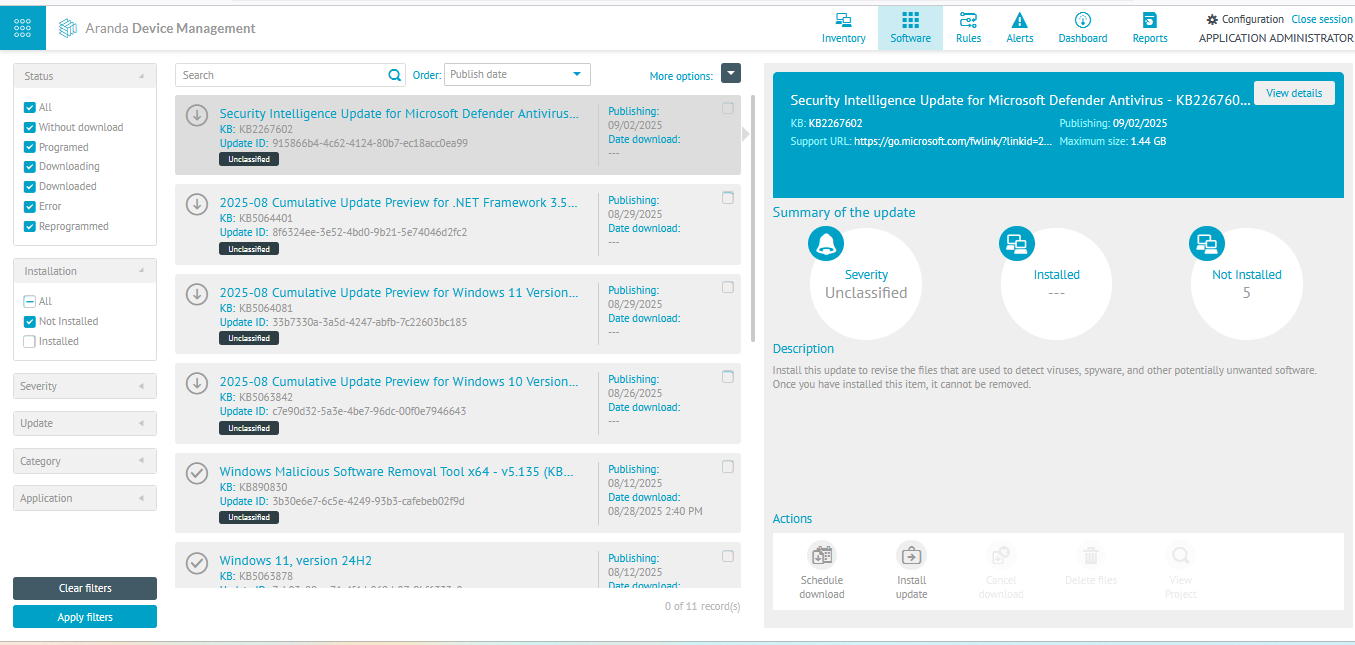Click the Not Installed count 5
Viewport: 1355px width, 645px height.
pyautogui.click(x=1246, y=293)
